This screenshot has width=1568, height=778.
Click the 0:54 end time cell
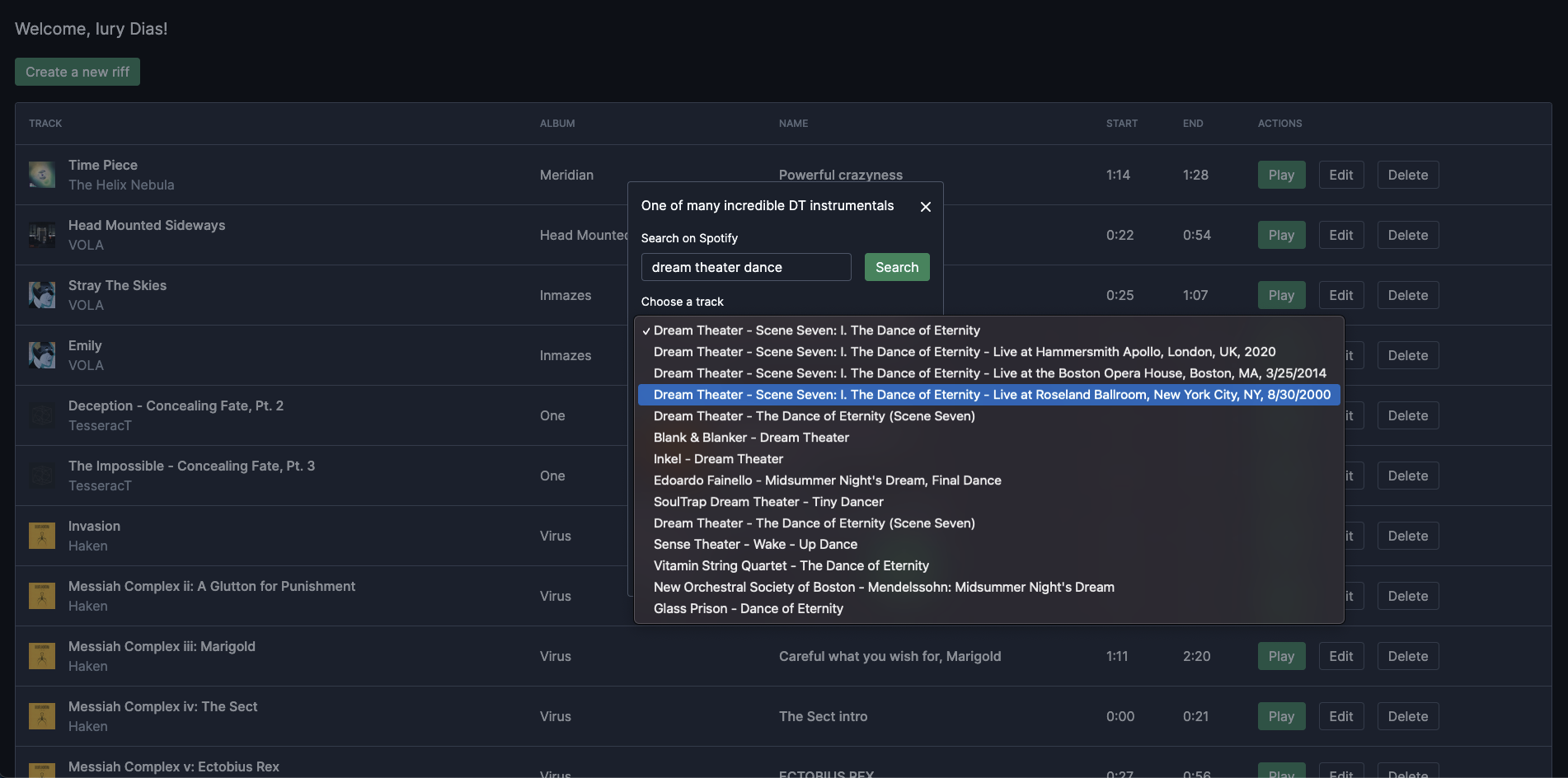[x=1196, y=235]
